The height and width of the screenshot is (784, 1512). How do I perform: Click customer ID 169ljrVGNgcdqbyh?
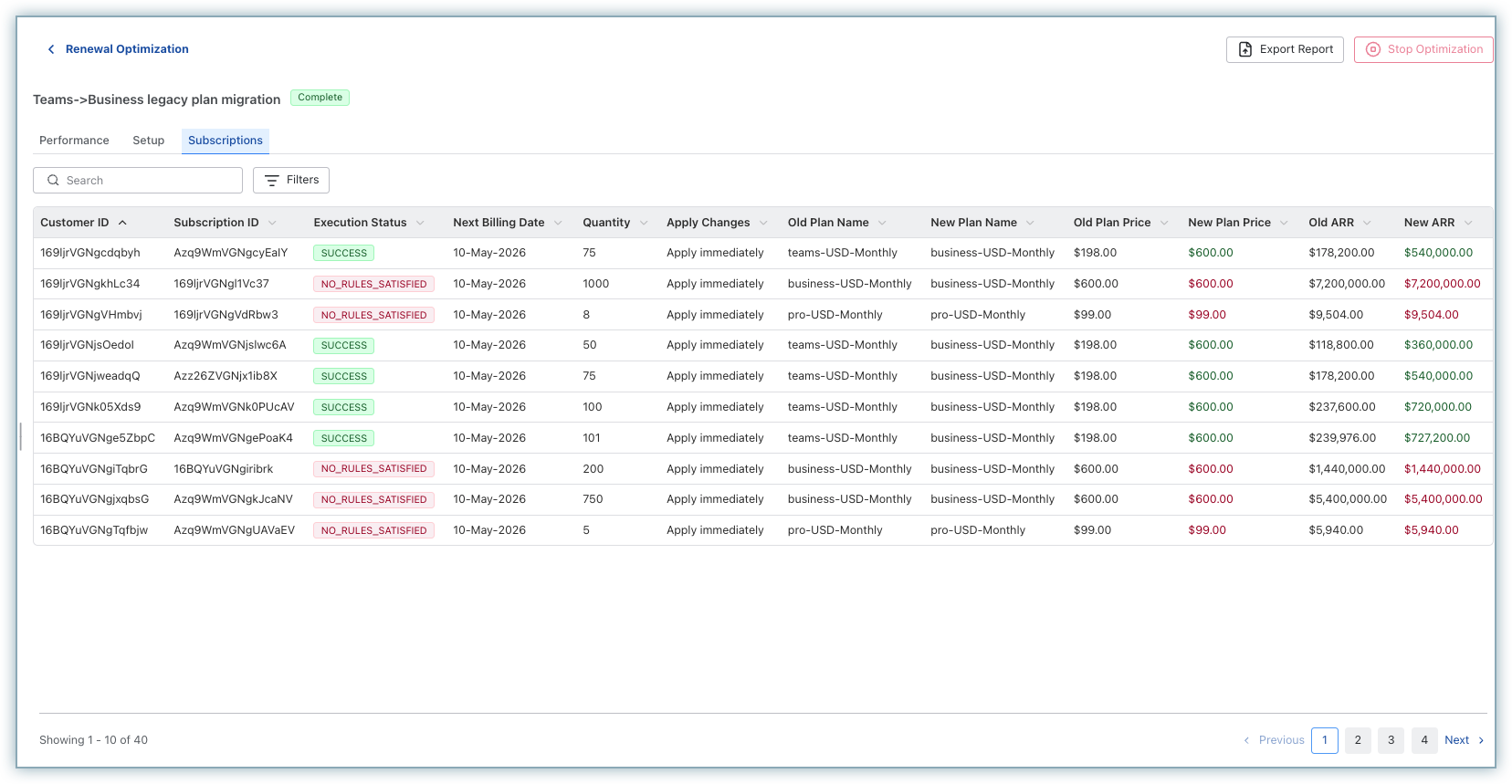click(x=90, y=253)
